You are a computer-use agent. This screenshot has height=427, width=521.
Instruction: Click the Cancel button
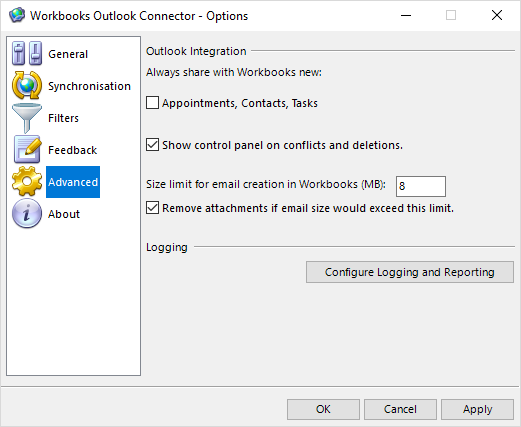[x=400, y=409]
